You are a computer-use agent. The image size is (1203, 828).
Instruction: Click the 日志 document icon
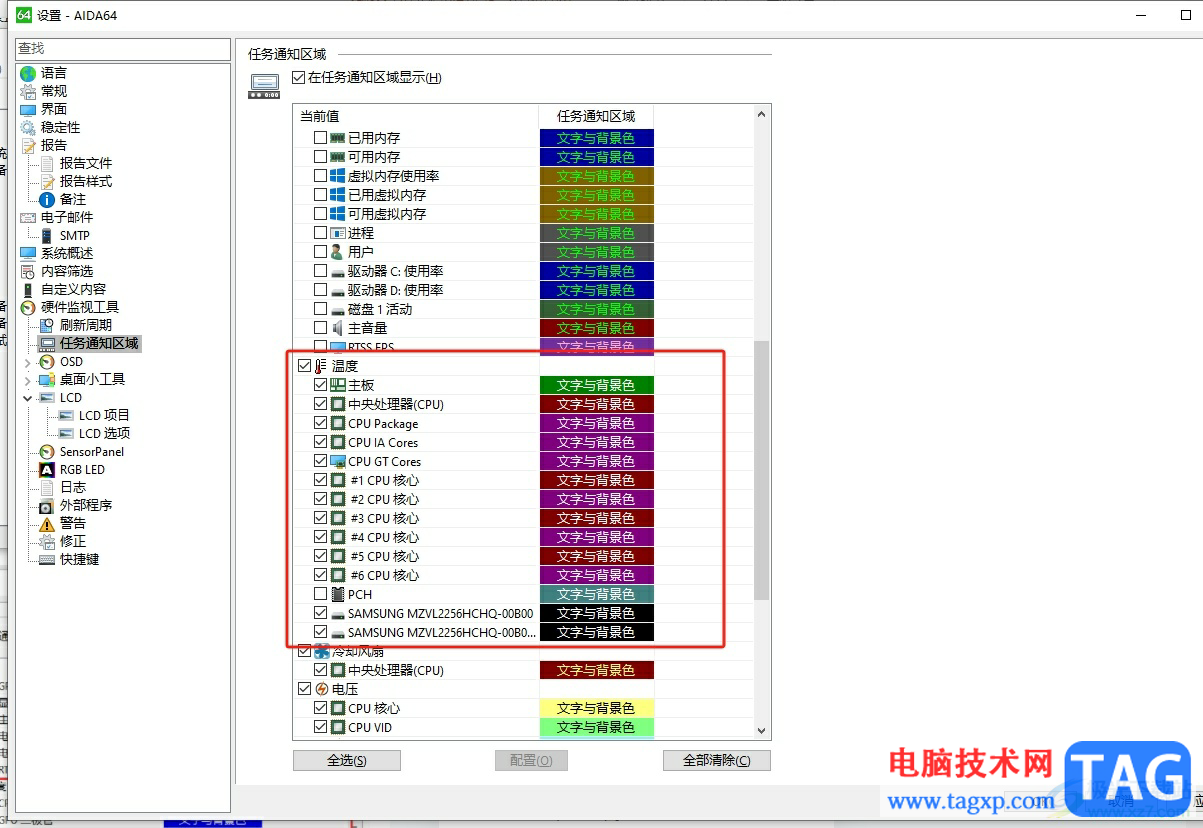point(47,487)
